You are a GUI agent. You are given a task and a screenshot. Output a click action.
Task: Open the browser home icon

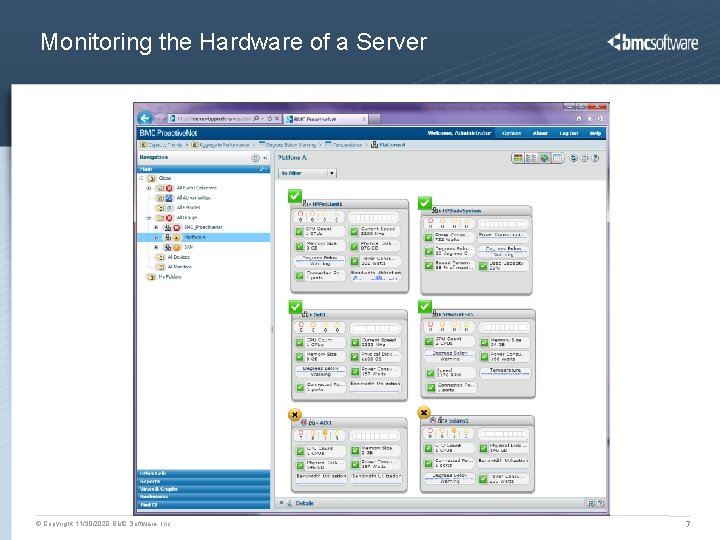579,118
